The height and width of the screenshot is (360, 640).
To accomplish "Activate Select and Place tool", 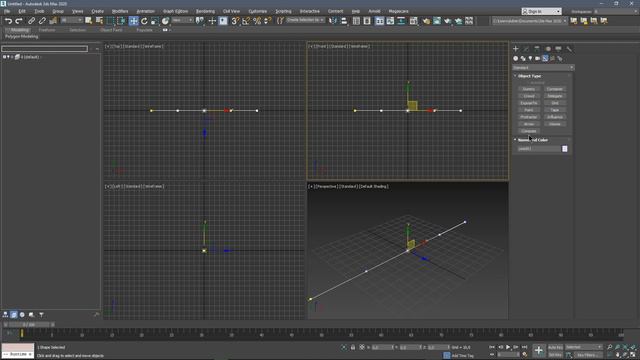I will 165,20.
